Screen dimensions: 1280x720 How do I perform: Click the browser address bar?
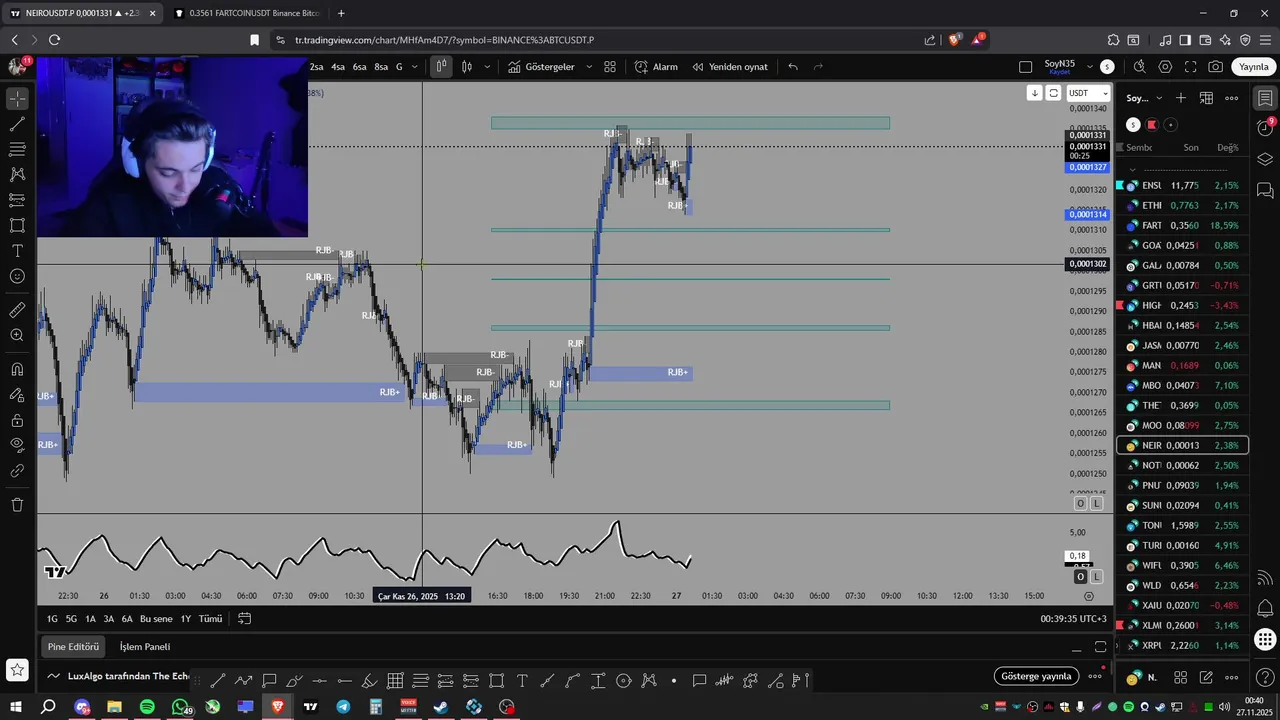pyautogui.click(x=600, y=40)
